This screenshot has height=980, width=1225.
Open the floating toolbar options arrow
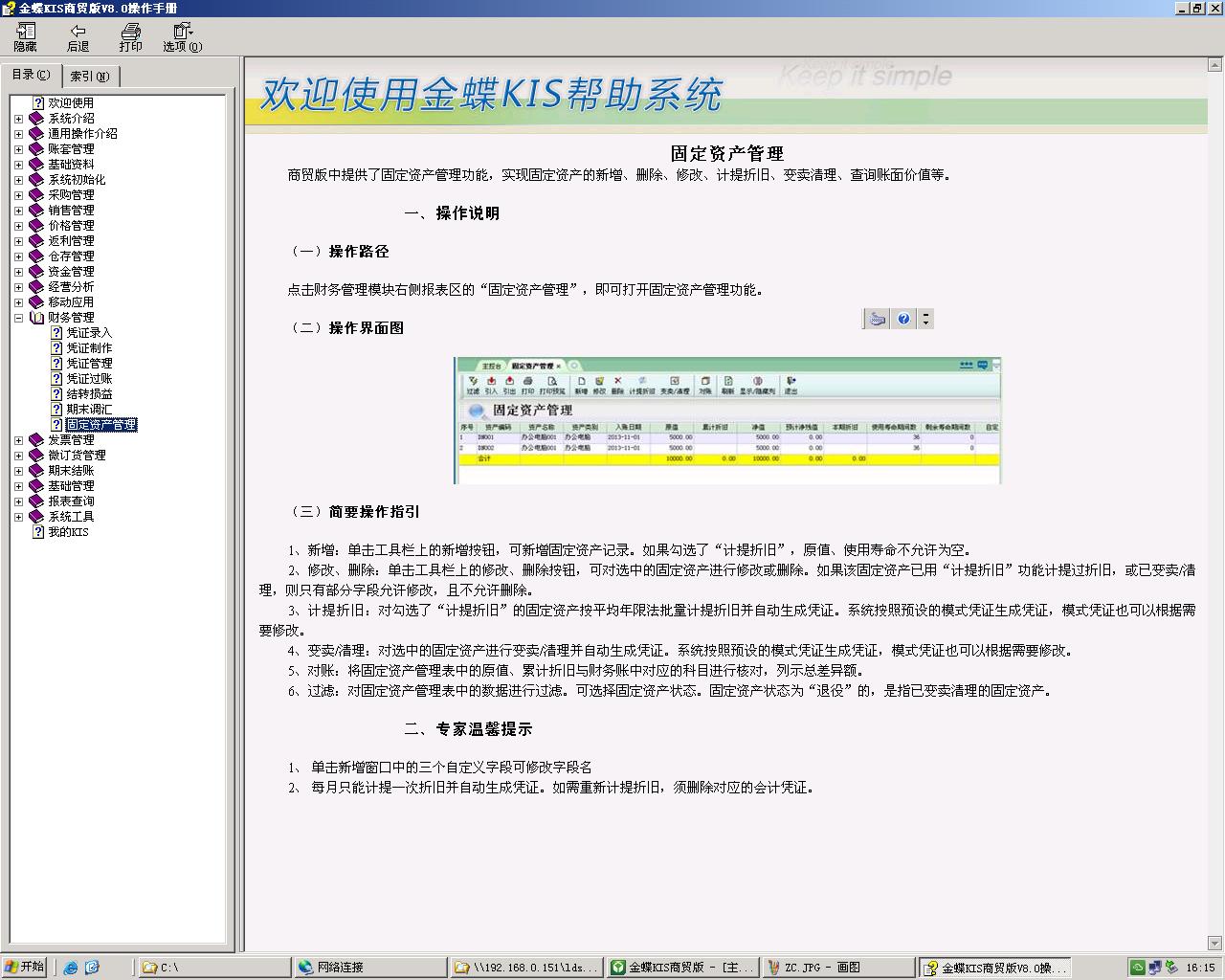pos(925,319)
